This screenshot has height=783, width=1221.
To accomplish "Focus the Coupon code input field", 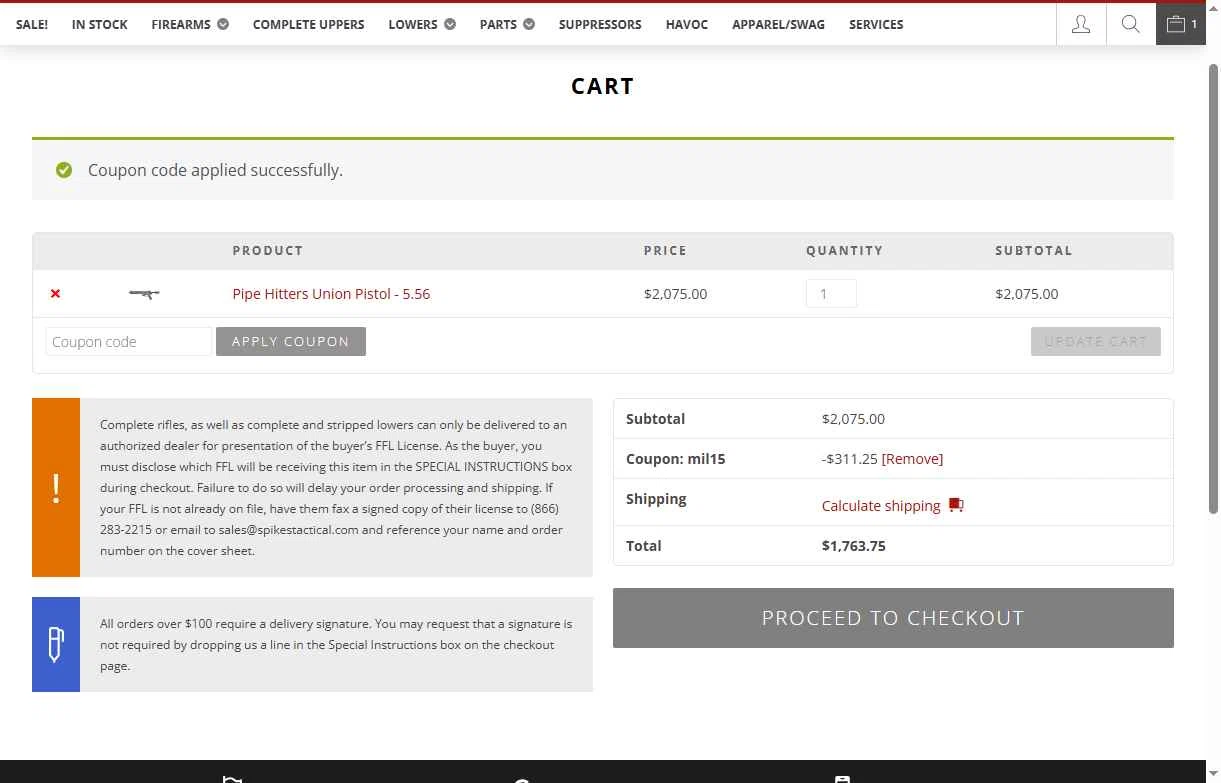I will coord(129,341).
